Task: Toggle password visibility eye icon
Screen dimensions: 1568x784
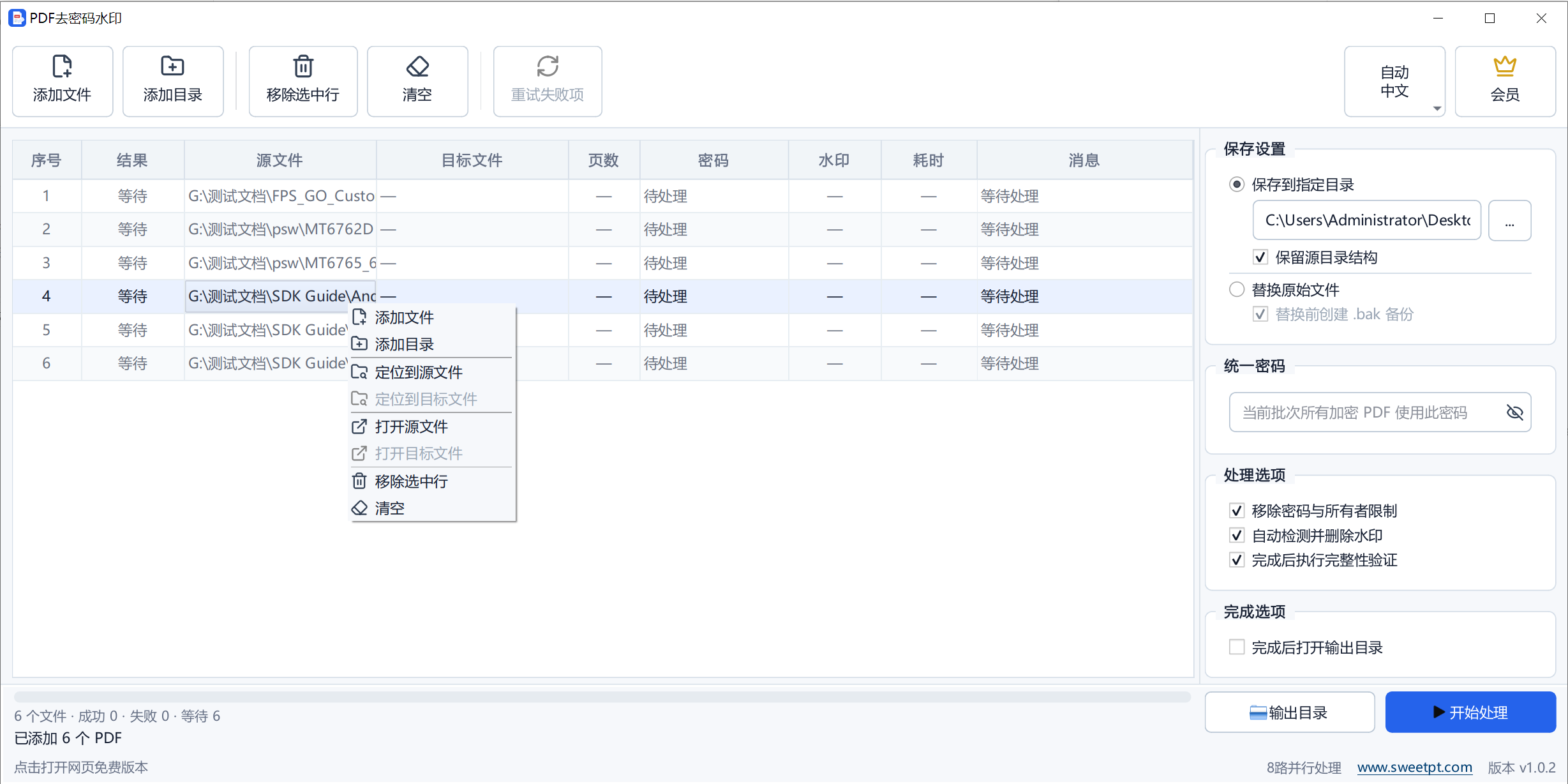Action: tap(1514, 412)
